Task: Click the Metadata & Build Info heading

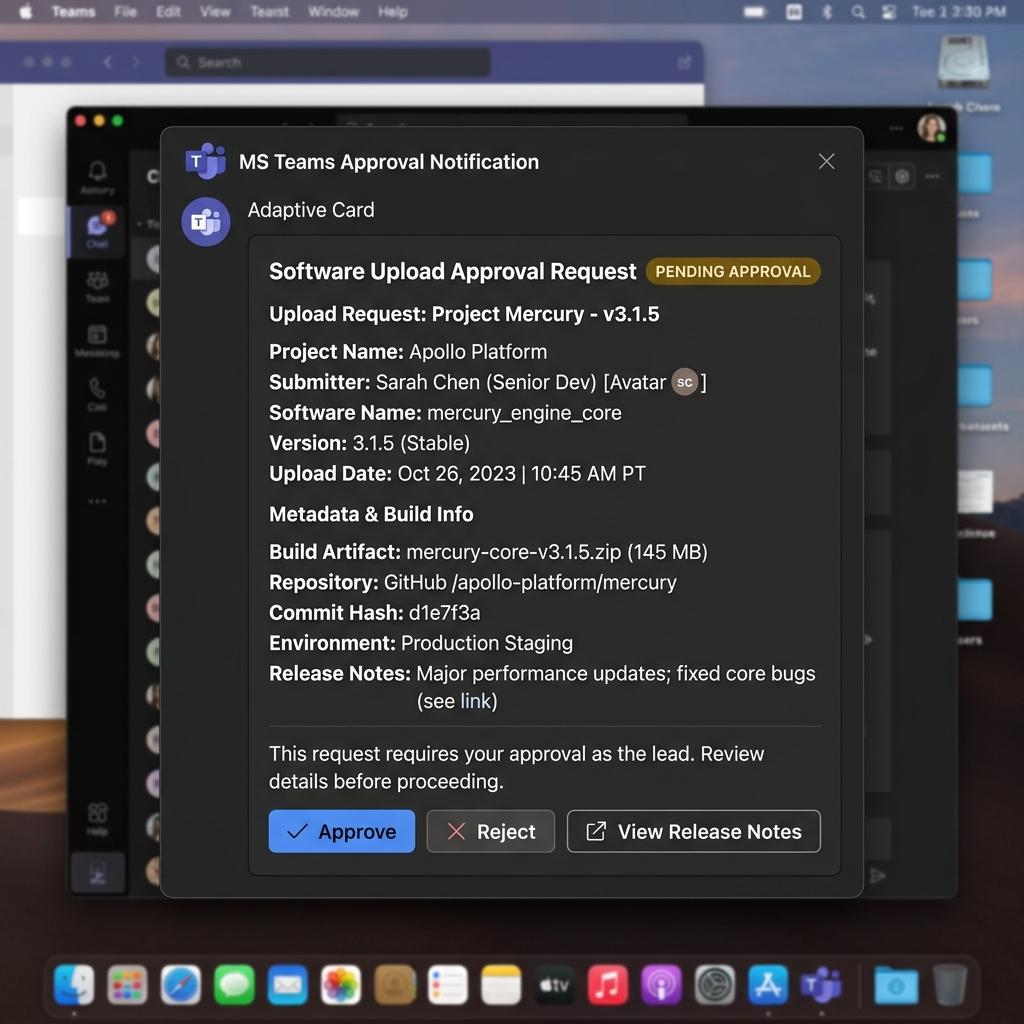Action: [371, 514]
